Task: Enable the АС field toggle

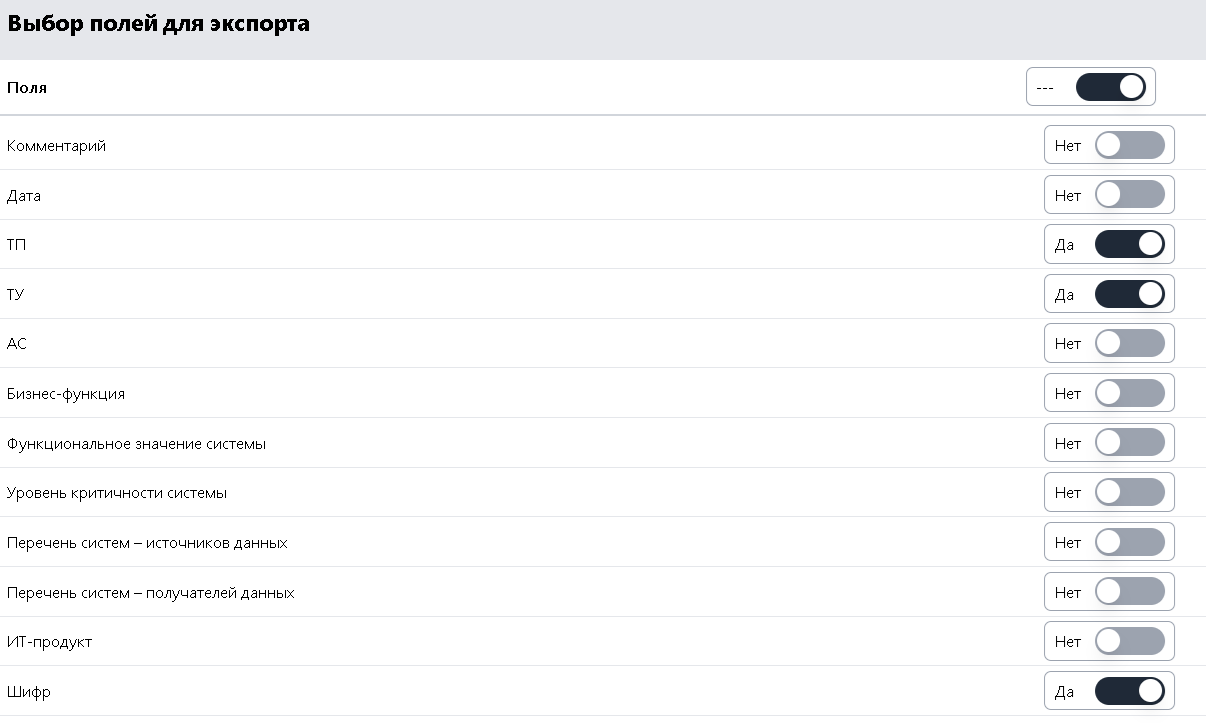Action: coord(1130,343)
